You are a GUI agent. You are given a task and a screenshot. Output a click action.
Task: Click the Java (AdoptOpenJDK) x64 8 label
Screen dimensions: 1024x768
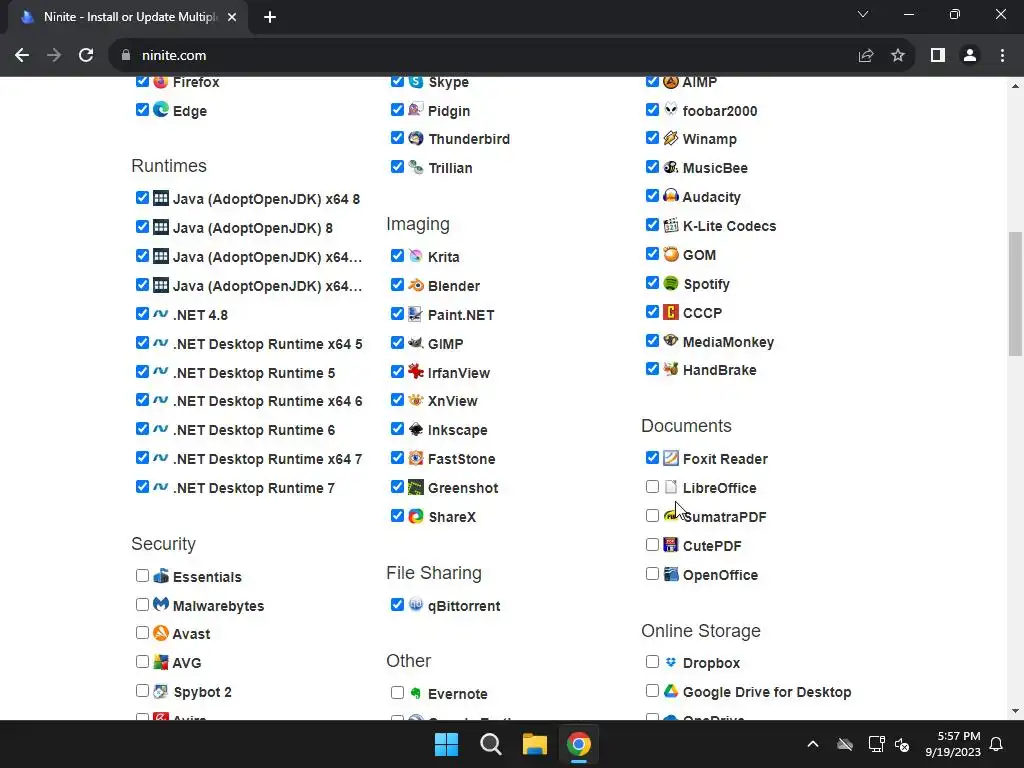(266, 199)
